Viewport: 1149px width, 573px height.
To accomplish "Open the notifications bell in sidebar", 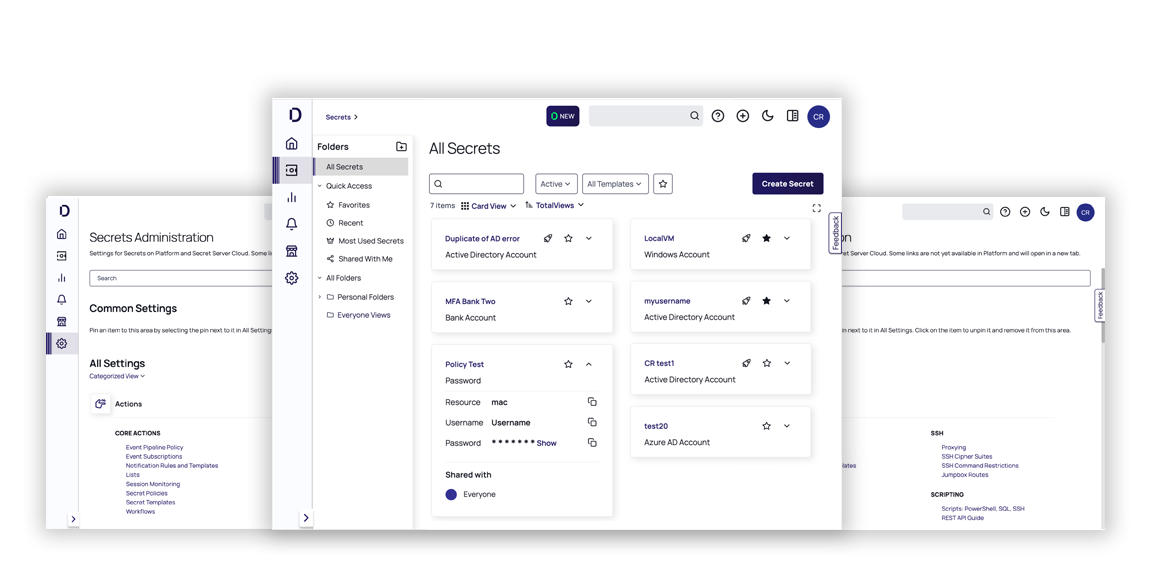I will pyautogui.click(x=291, y=224).
